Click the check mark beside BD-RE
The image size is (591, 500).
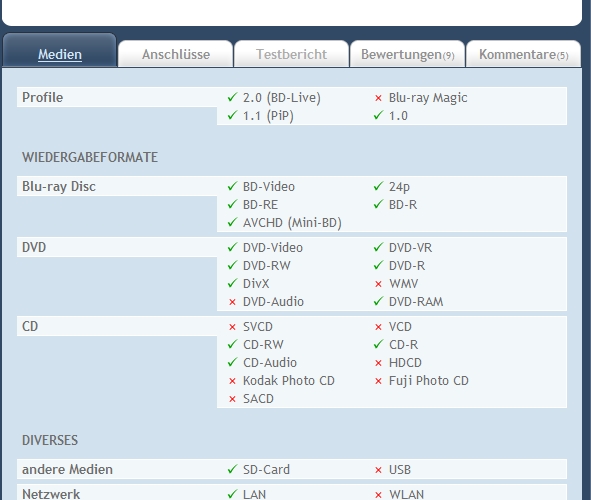point(233,204)
